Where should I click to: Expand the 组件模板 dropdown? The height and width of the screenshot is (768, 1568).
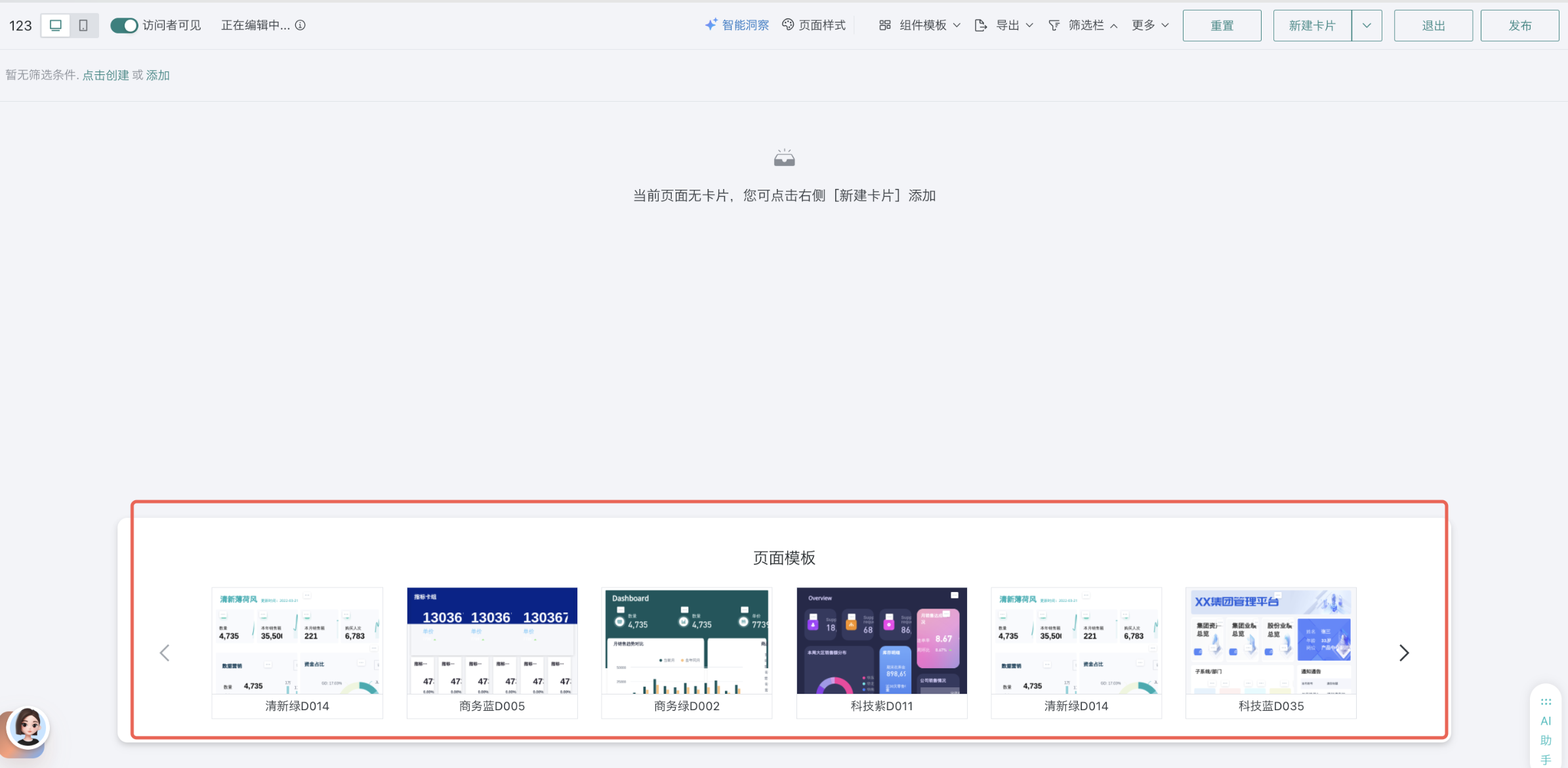[920, 25]
